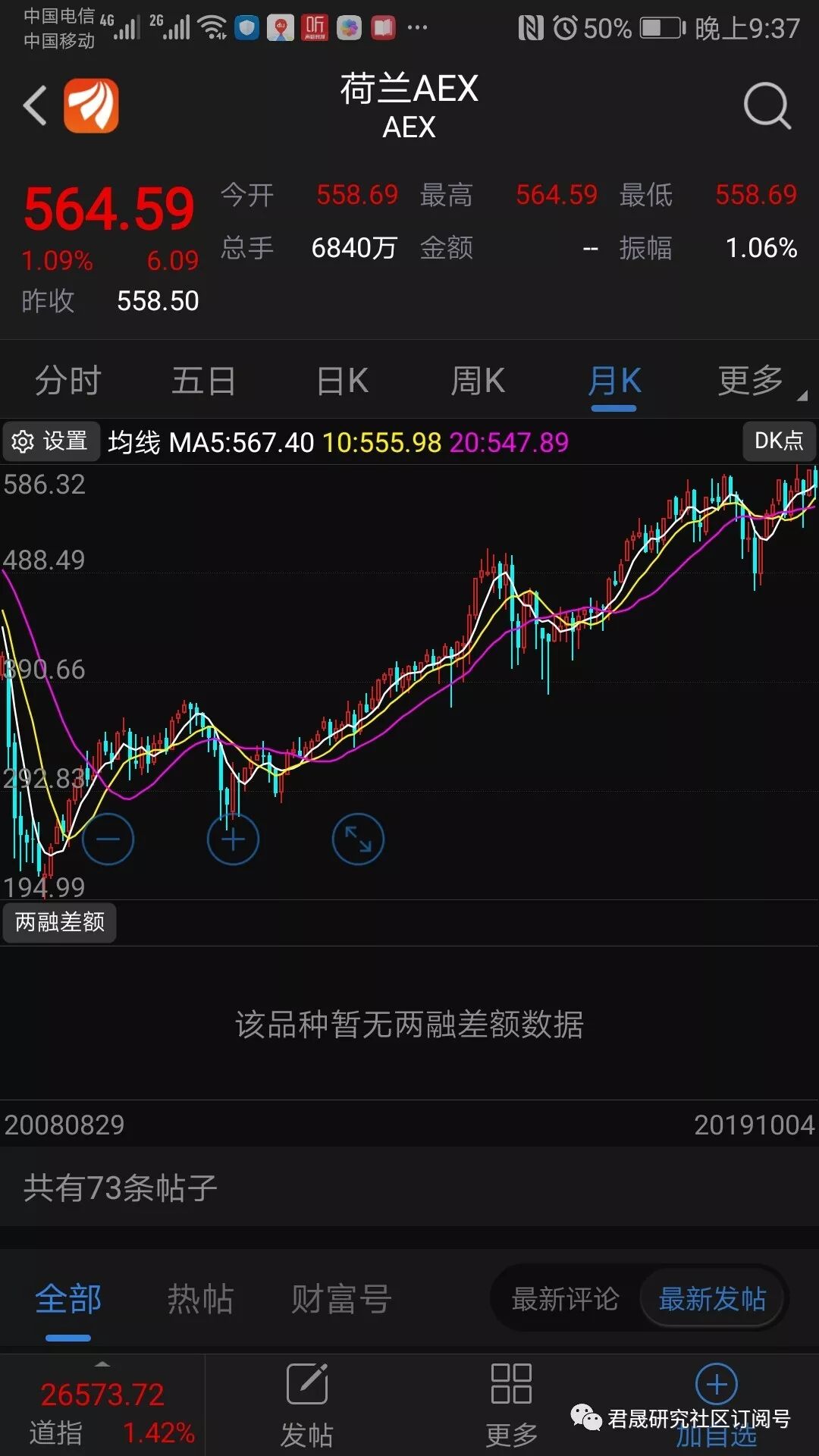Select 最新发帖 sort option
This screenshot has width=819, height=1456.
(x=712, y=1299)
